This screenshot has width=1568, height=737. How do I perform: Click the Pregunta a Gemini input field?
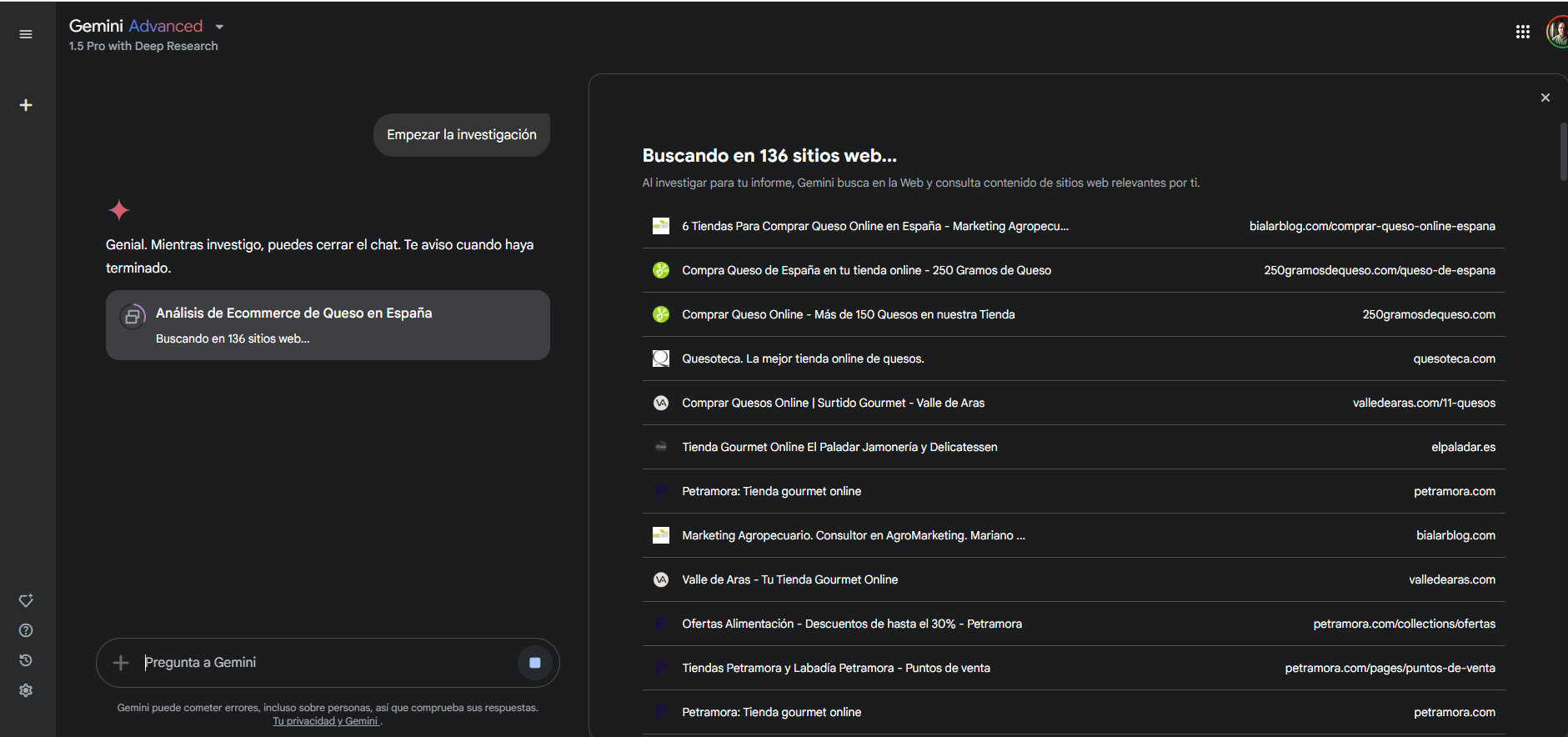[325, 663]
